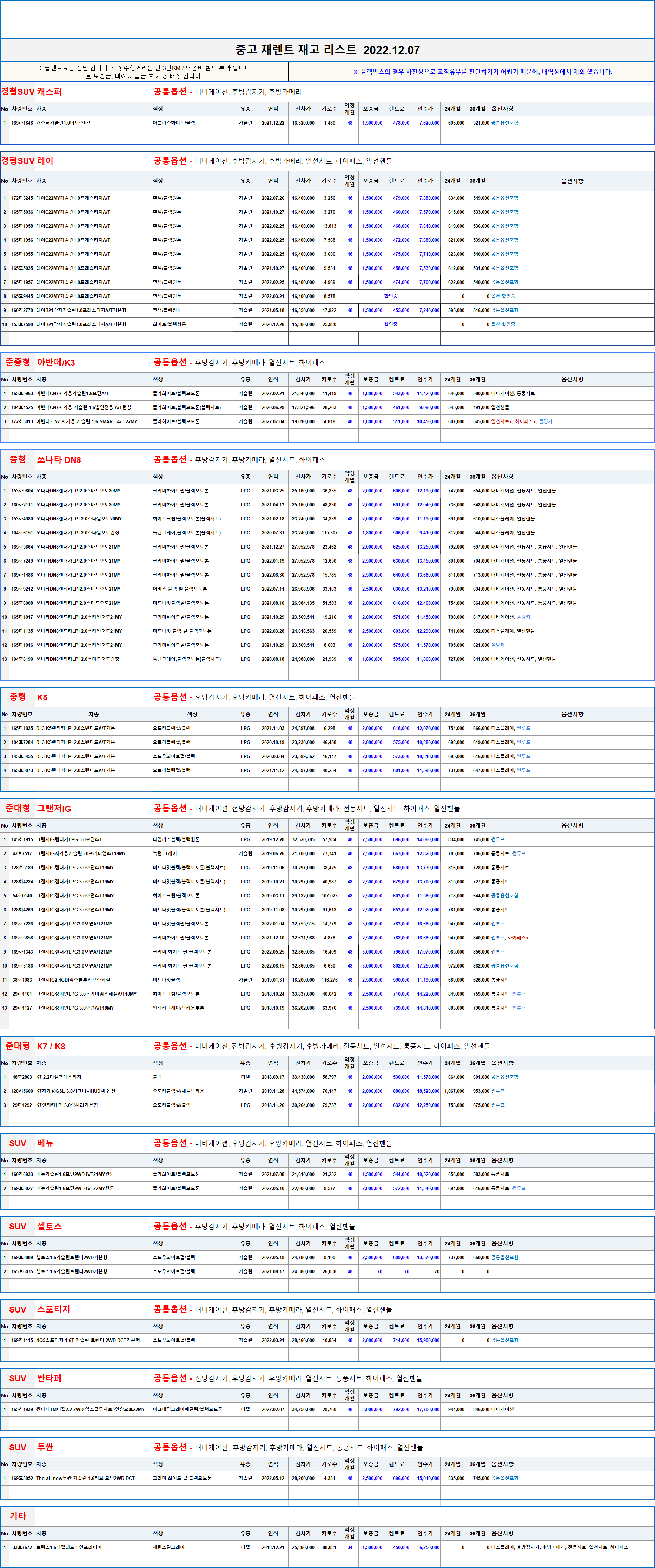Click plate number 48호2863 in K7 table

[22, 1077]
